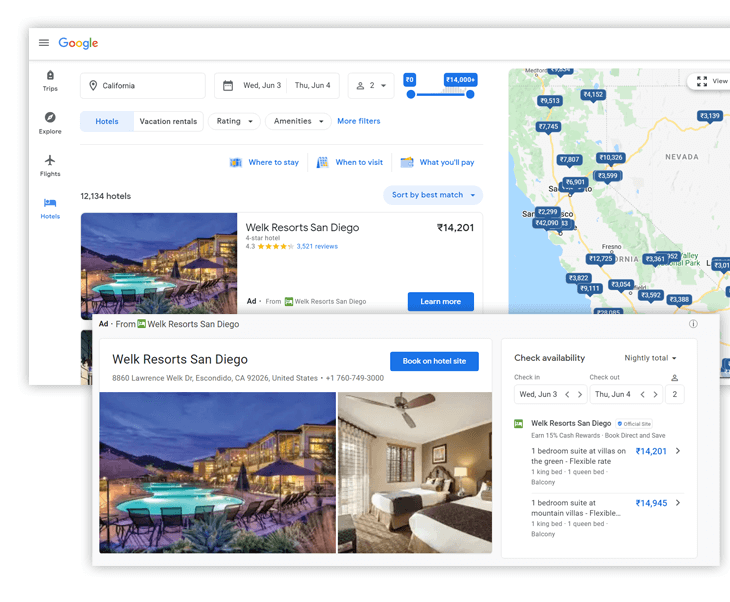
Task: Click the minimum price slider handle
Action: tap(411, 95)
